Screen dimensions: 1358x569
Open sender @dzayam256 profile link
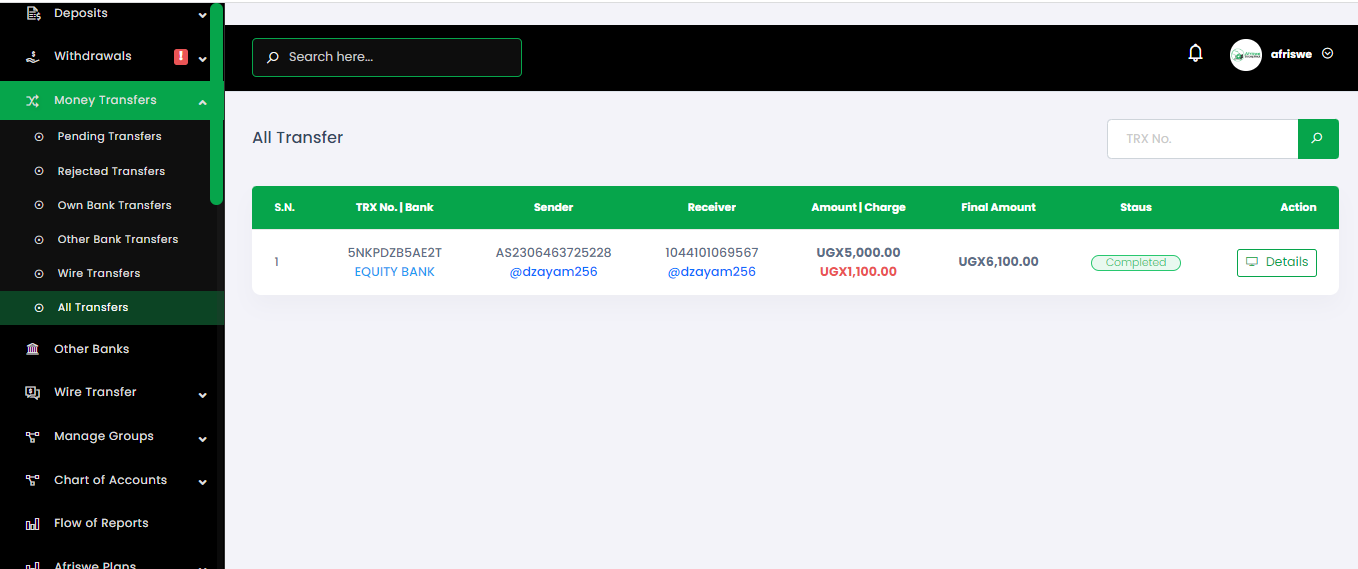point(553,272)
